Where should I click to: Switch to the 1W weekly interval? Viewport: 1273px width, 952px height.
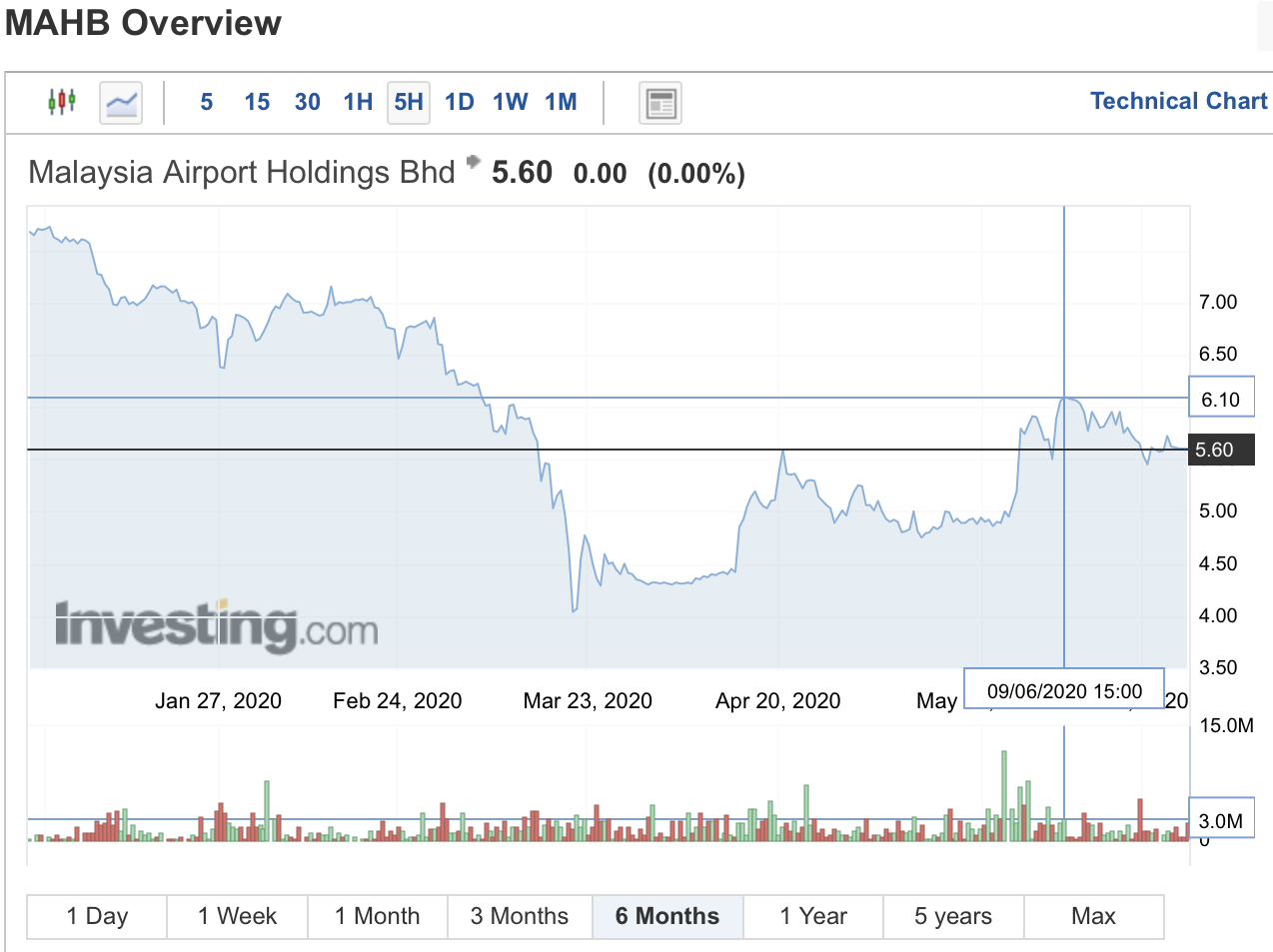pos(510,102)
